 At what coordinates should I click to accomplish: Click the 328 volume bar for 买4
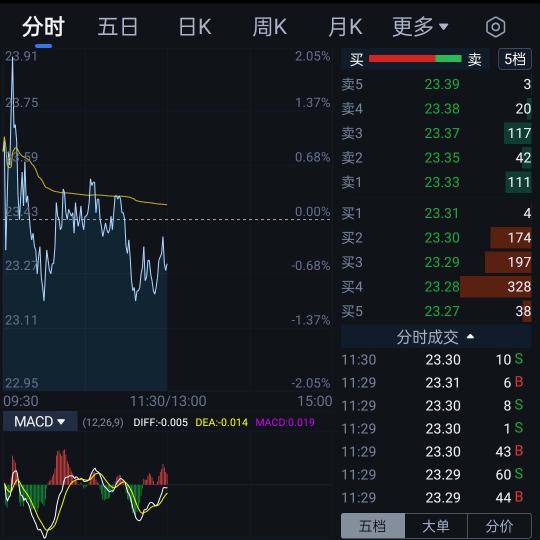click(x=496, y=287)
